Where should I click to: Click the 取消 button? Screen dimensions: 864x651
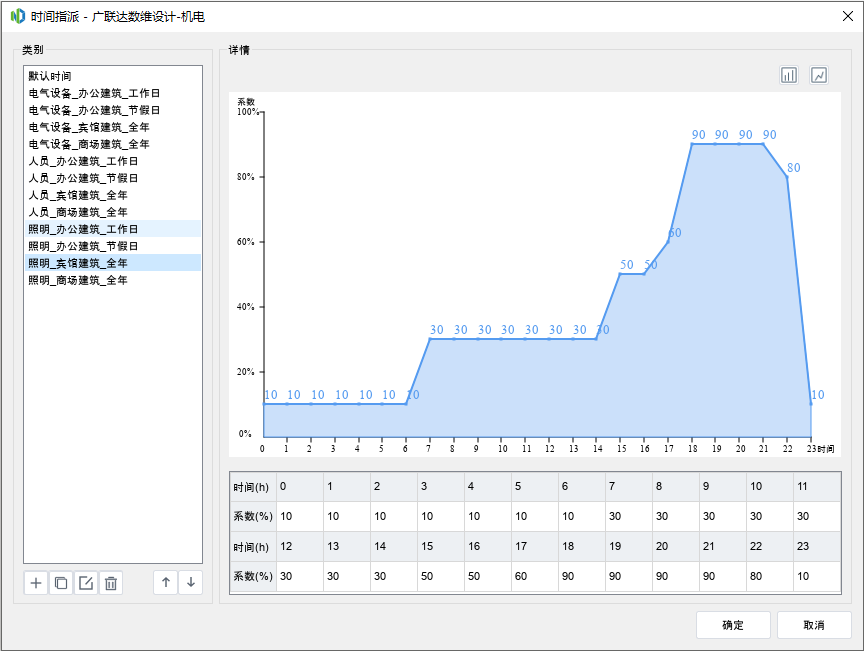(814, 625)
